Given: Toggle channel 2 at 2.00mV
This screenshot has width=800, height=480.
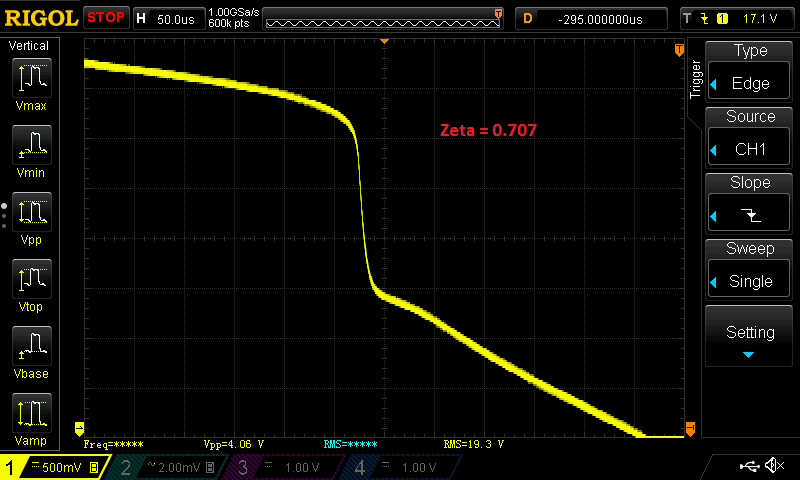Looking at the screenshot, I should [168, 467].
